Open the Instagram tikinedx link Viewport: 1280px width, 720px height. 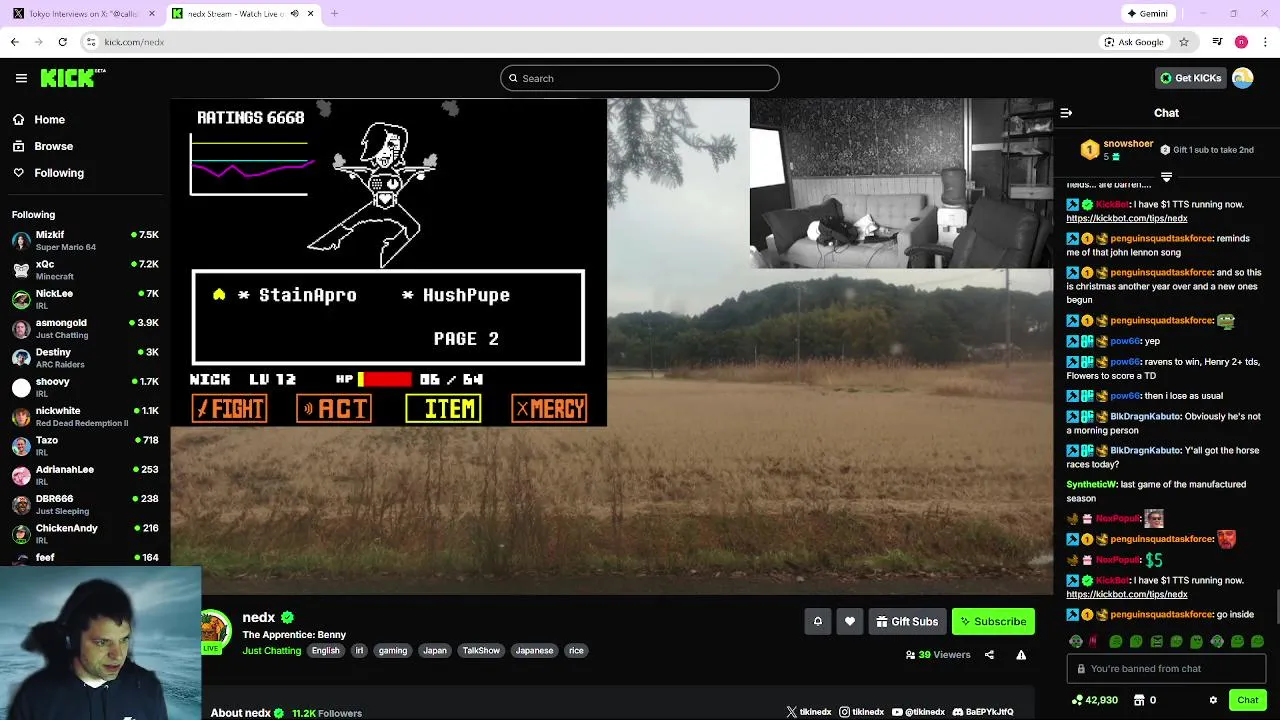(x=861, y=712)
